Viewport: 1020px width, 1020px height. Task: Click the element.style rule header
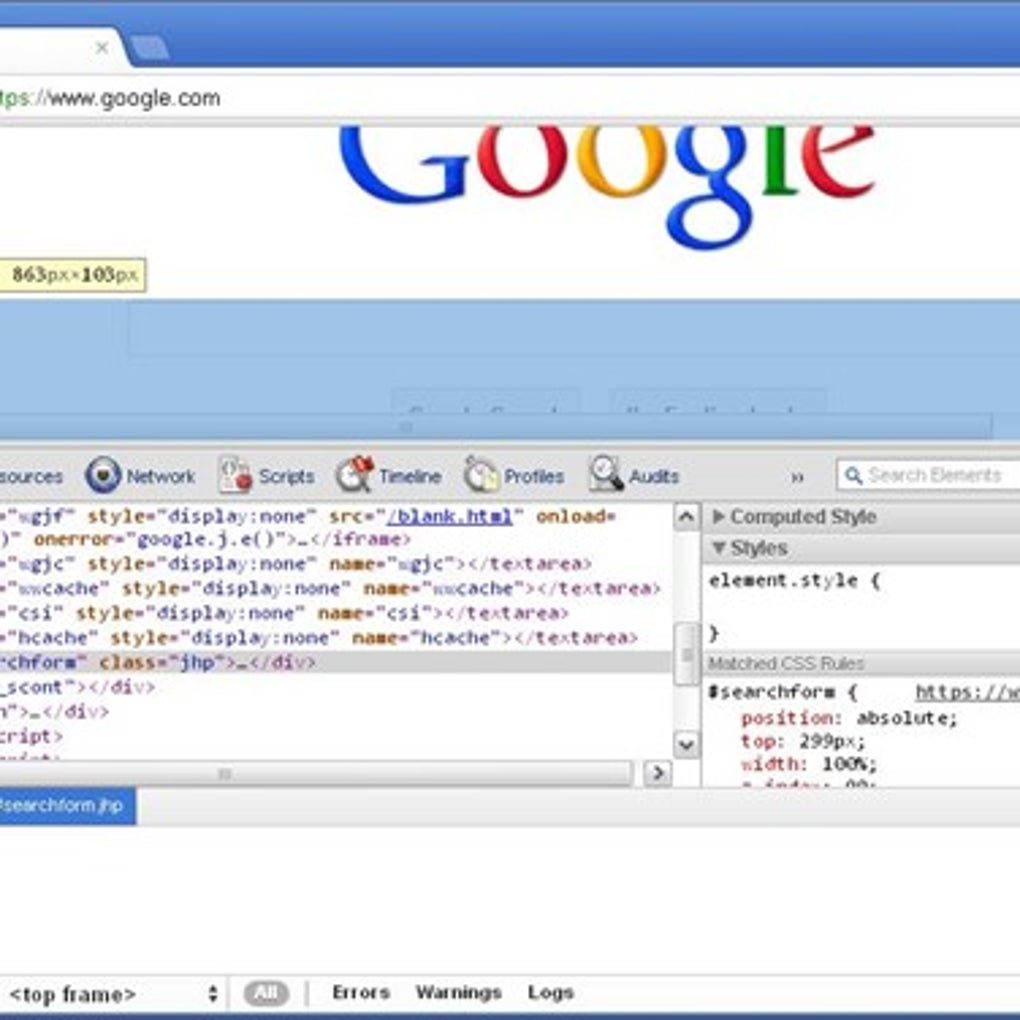(x=795, y=580)
